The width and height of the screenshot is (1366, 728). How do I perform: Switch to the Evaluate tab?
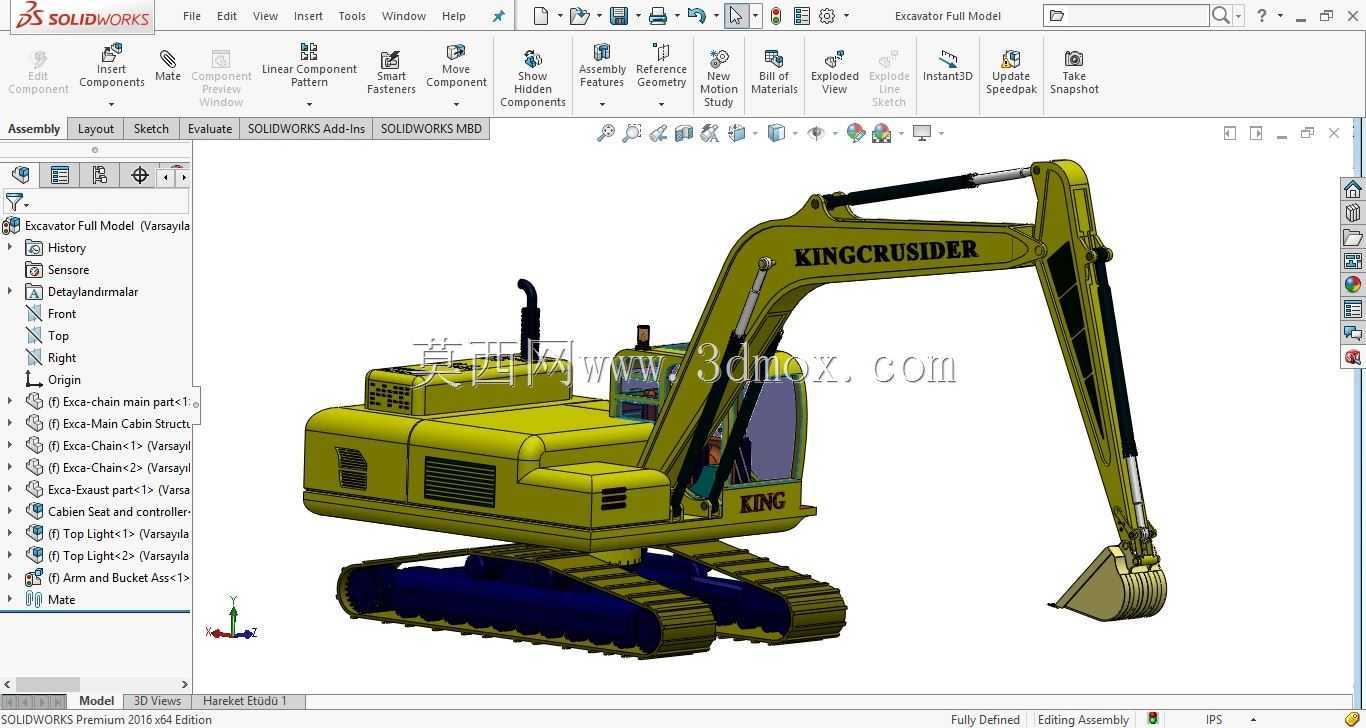point(210,129)
